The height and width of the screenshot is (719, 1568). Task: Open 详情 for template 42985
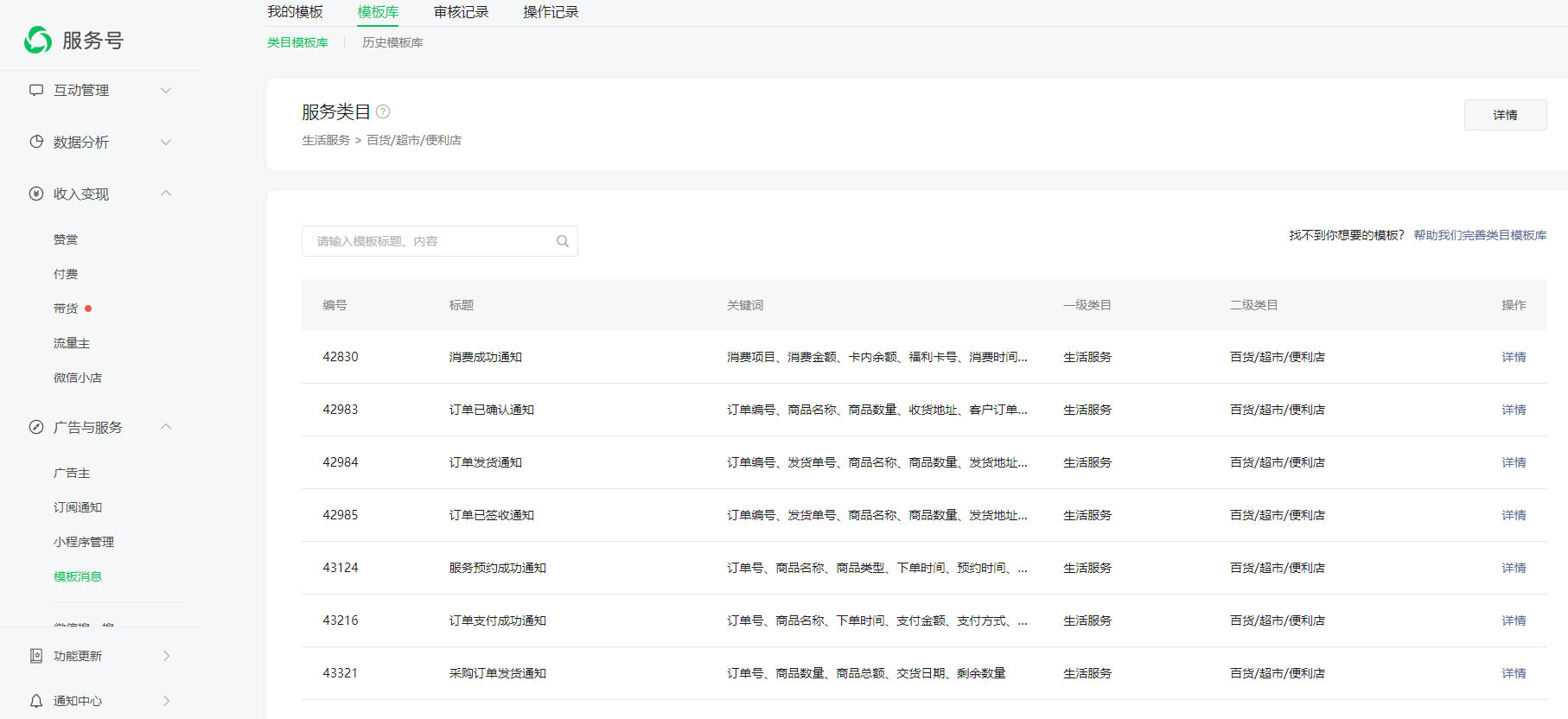tap(1514, 515)
